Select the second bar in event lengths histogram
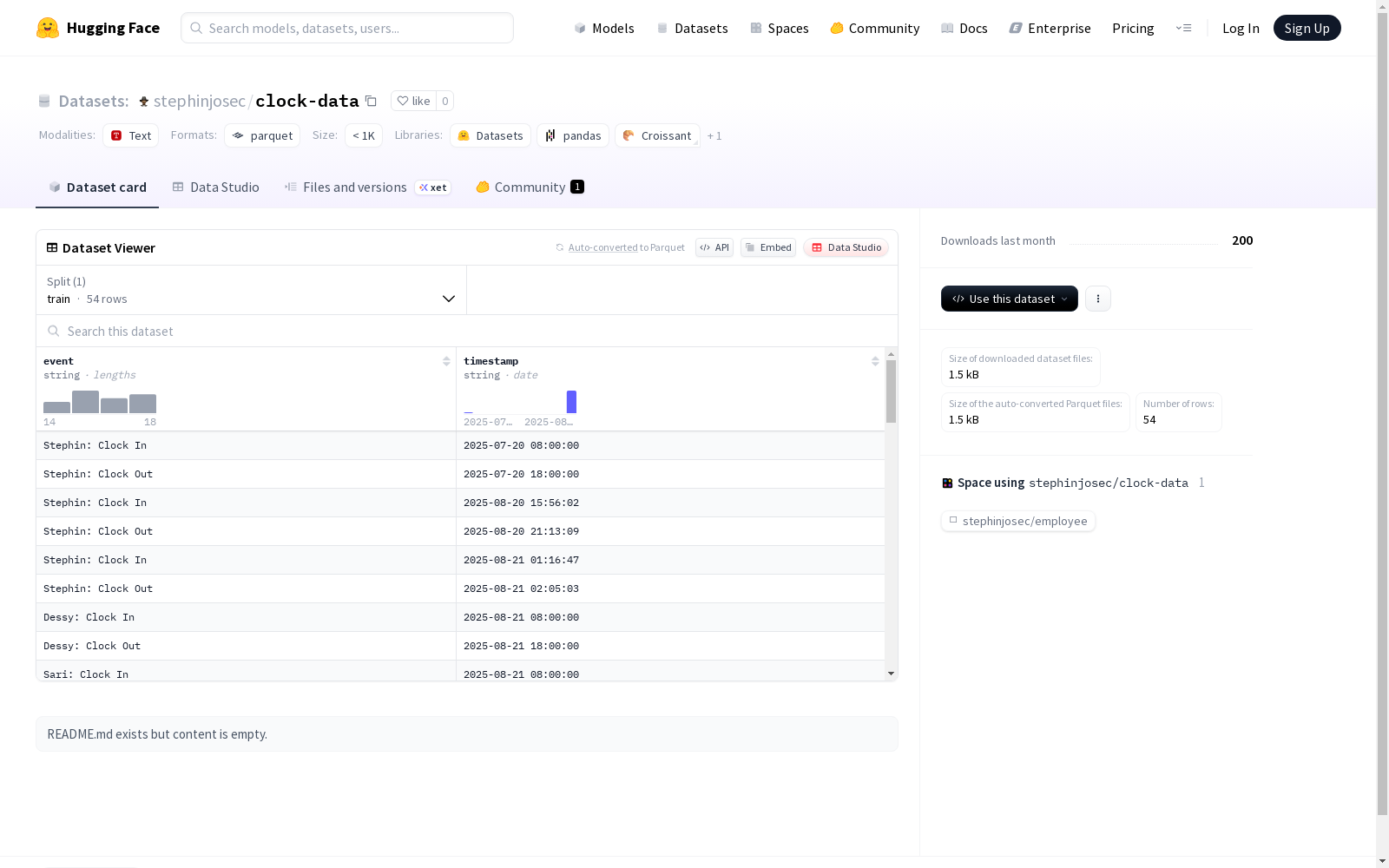The image size is (1389, 868). click(85, 402)
